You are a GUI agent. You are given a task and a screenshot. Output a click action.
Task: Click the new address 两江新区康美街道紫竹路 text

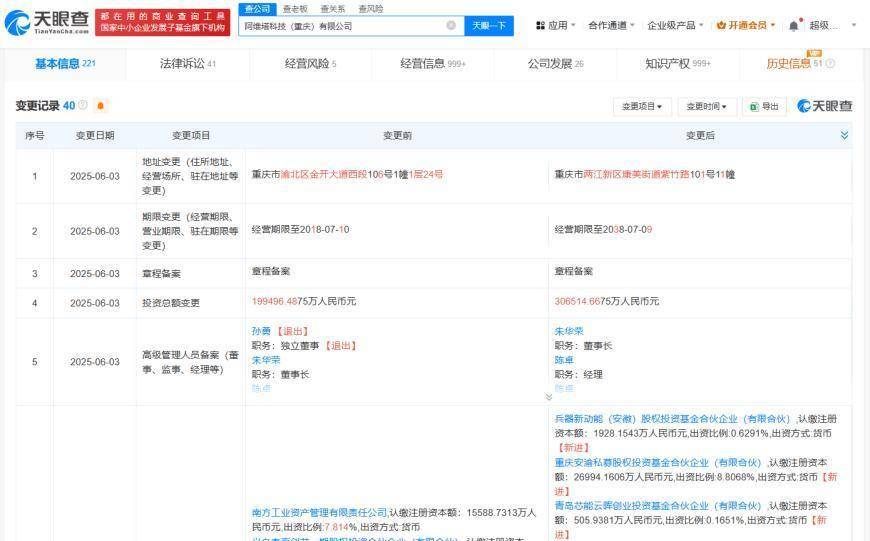636,174
